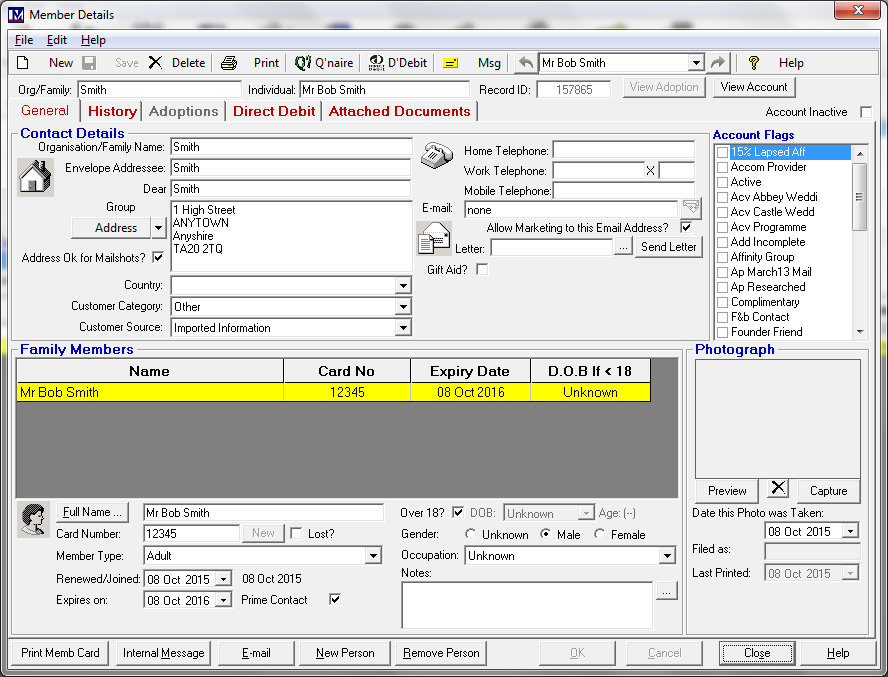Expand the Customer Category dropdown
This screenshot has height=677, width=888.
click(403, 307)
